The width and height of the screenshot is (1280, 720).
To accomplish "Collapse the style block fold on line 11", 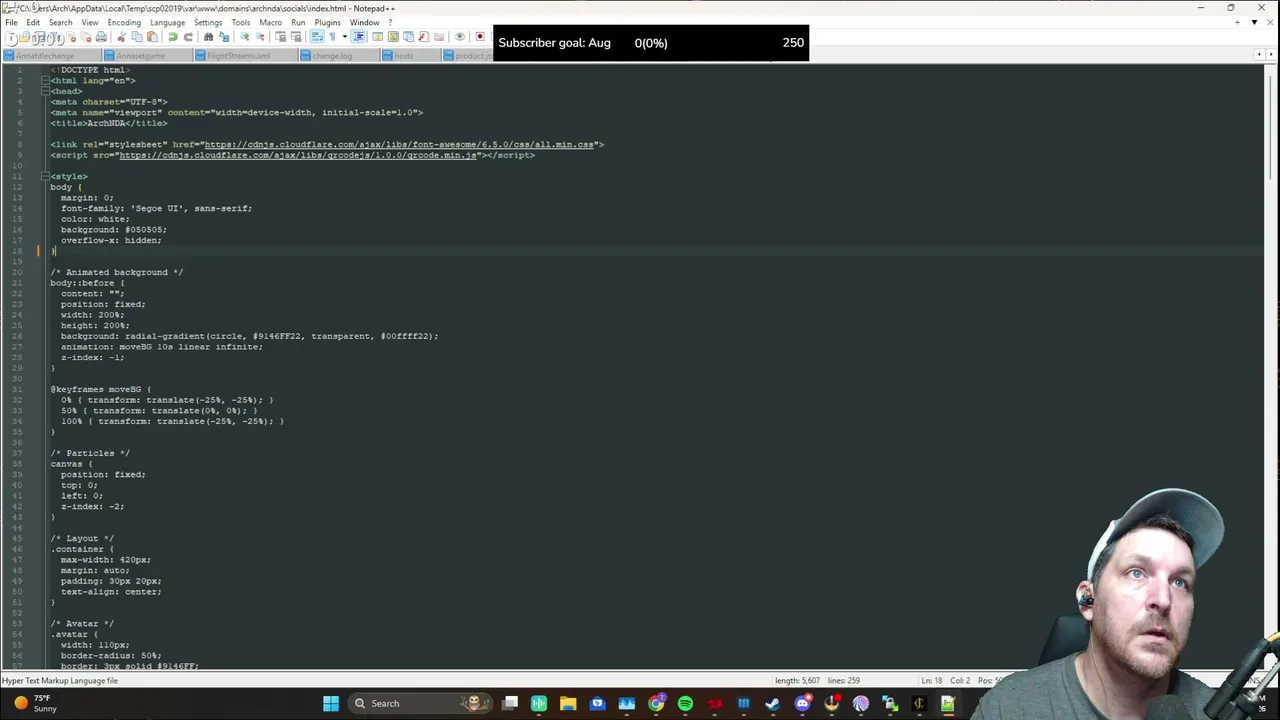I will pyautogui.click(x=45, y=176).
